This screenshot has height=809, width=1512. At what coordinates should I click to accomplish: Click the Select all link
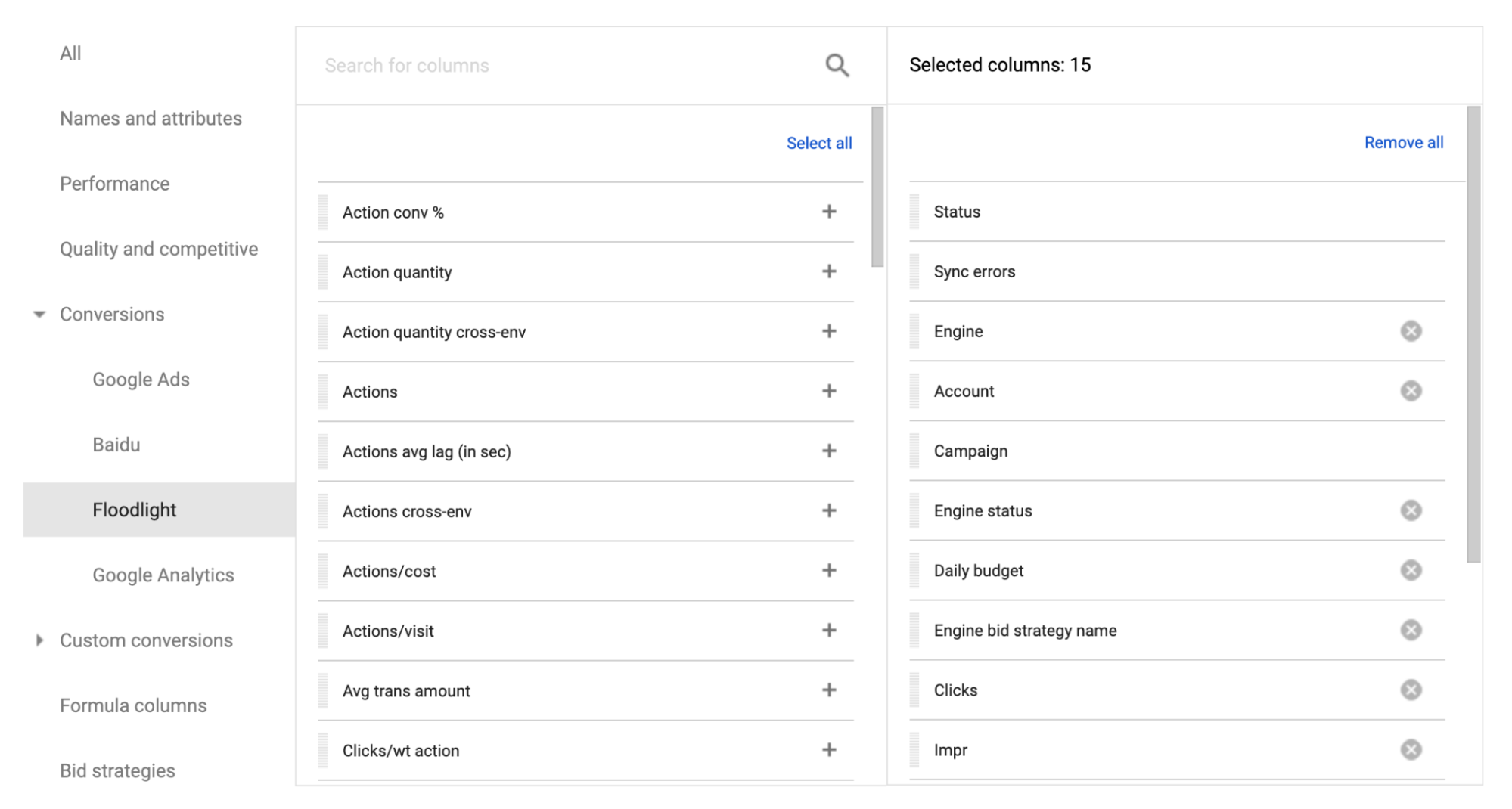click(818, 142)
